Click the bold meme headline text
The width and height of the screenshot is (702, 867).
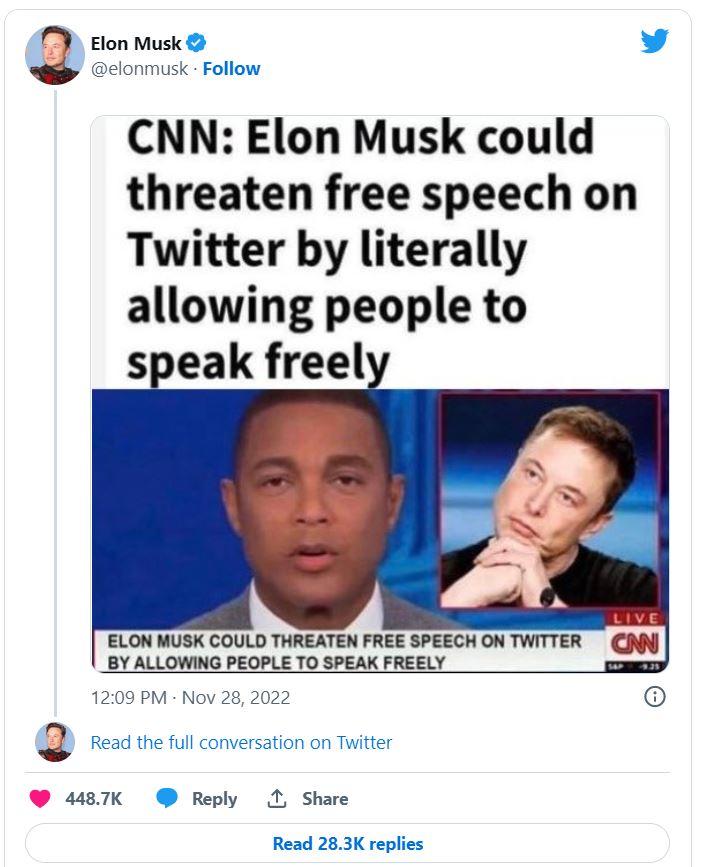[380, 250]
